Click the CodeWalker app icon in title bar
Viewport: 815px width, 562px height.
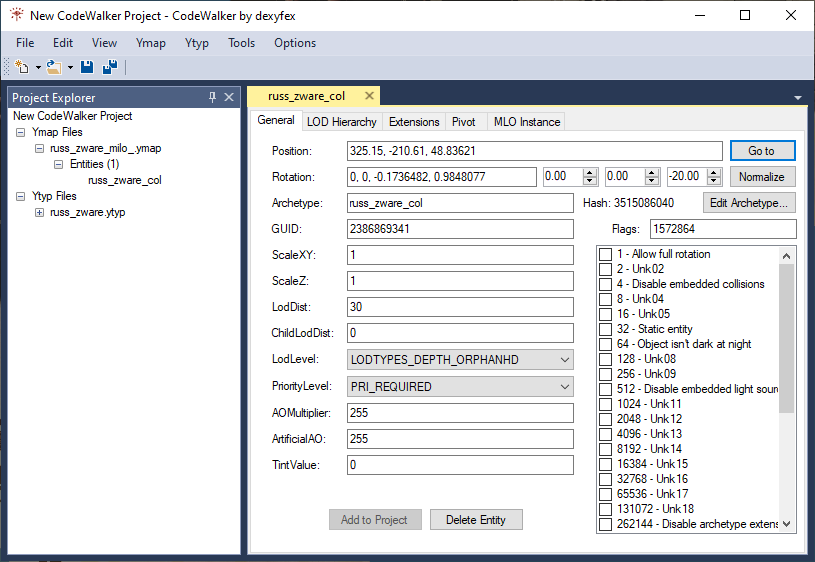tap(17, 15)
